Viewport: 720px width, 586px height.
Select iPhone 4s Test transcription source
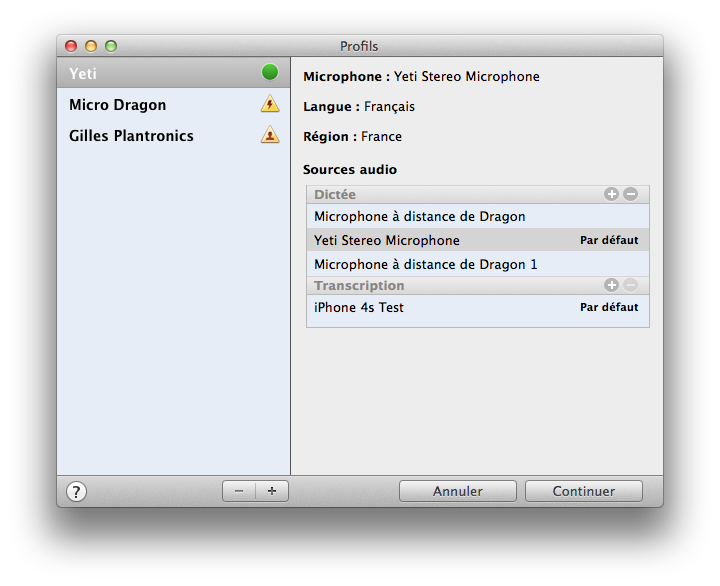(478, 307)
